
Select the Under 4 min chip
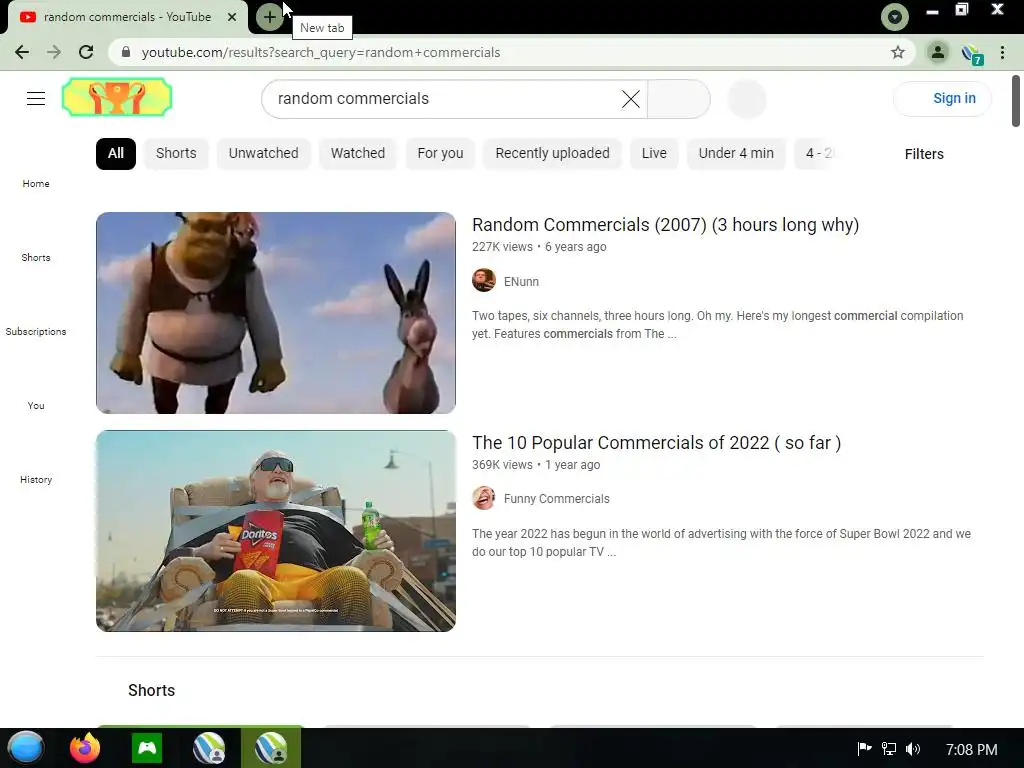pyautogui.click(x=736, y=153)
